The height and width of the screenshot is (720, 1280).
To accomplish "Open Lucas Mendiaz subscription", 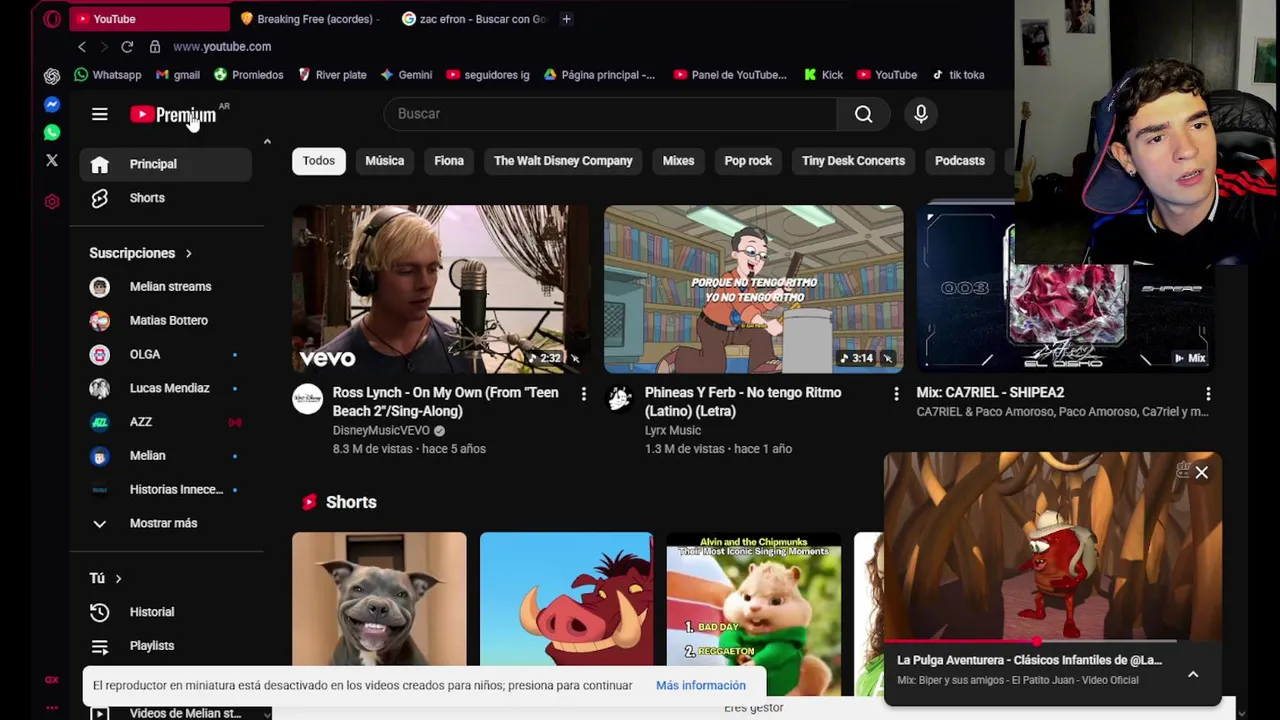I will (x=165, y=389).
